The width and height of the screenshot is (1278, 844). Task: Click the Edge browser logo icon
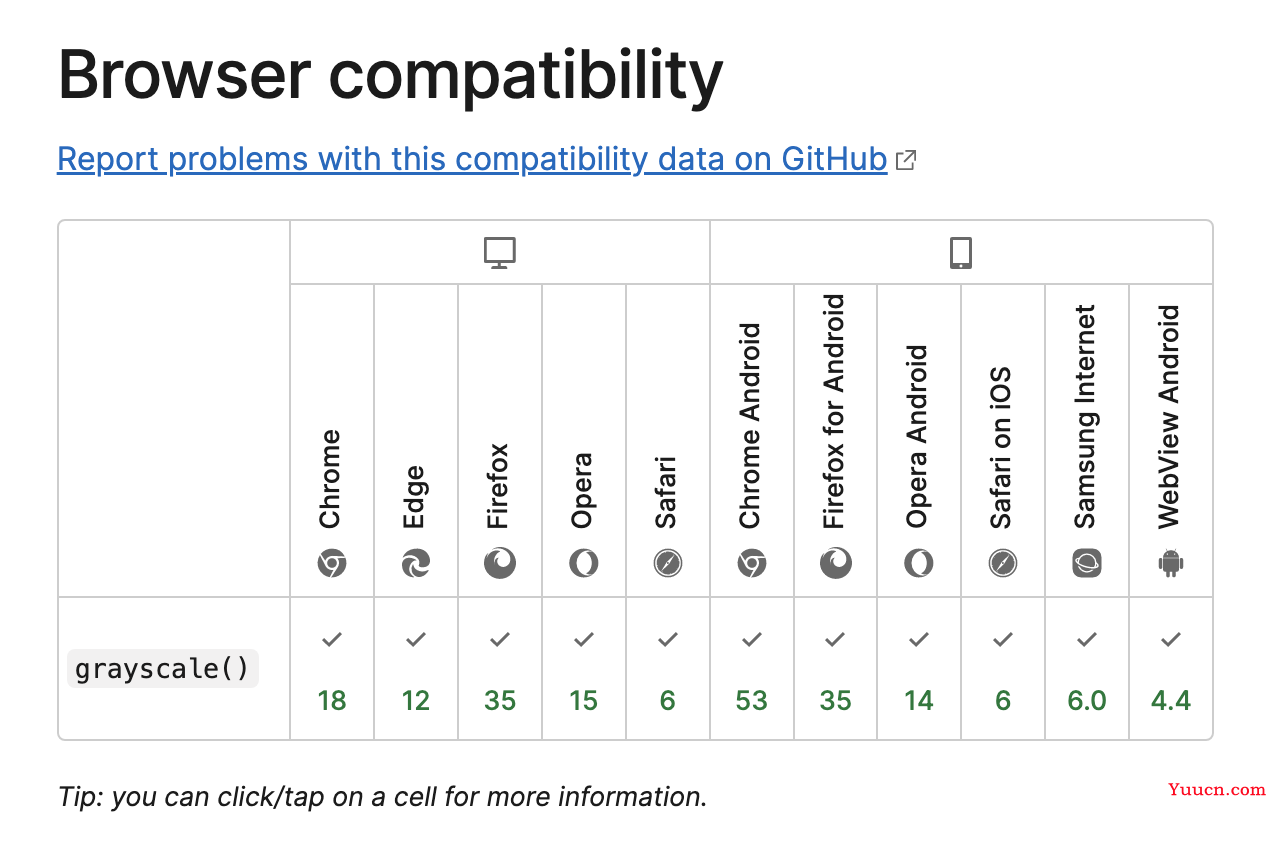click(x=416, y=564)
